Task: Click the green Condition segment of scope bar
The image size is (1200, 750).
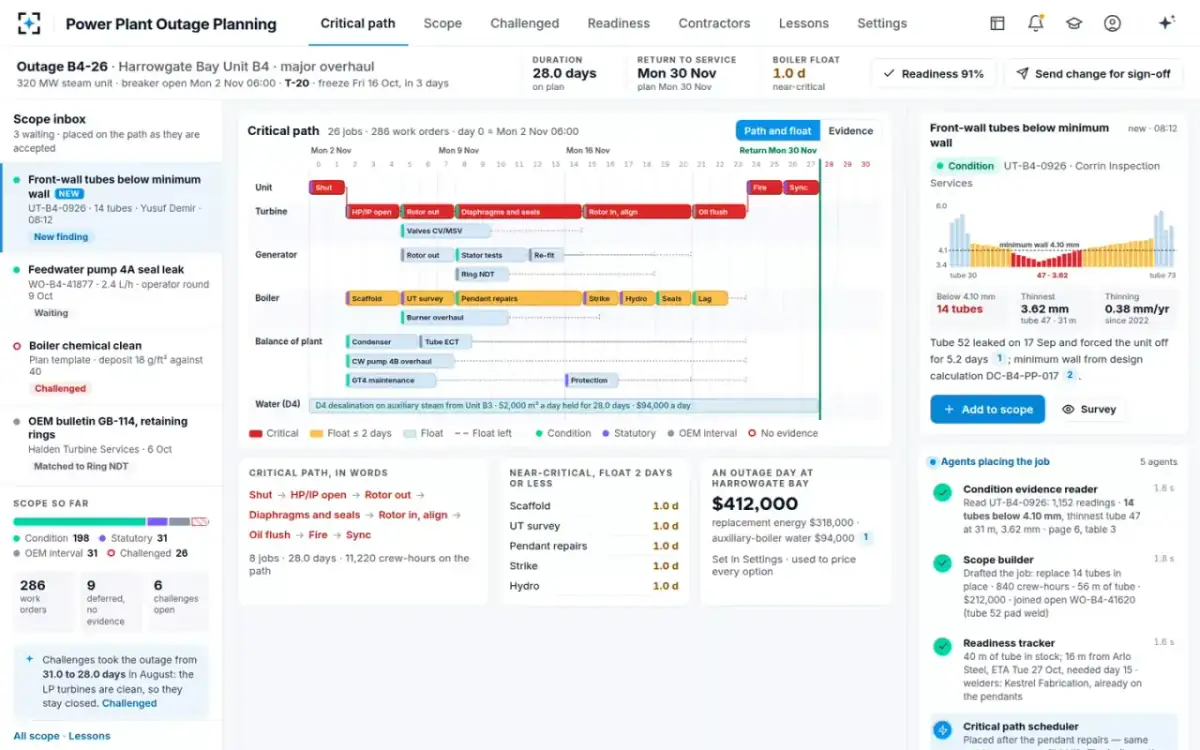Action: tap(79, 521)
